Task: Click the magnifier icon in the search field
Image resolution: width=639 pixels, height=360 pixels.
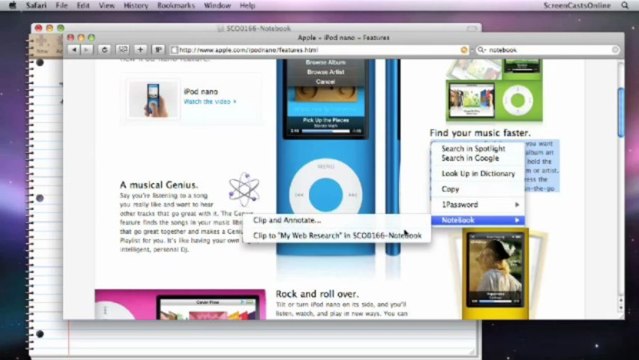Action: coord(481,50)
